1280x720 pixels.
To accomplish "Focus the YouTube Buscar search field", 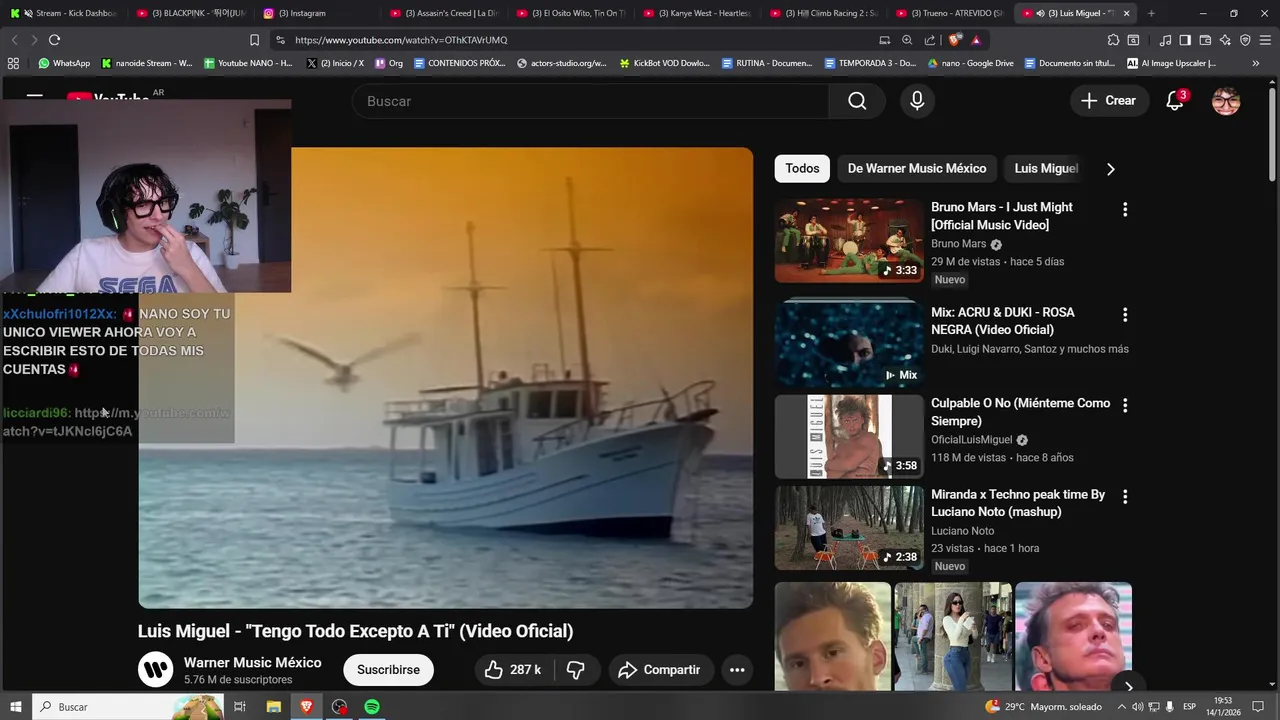I will point(590,101).
